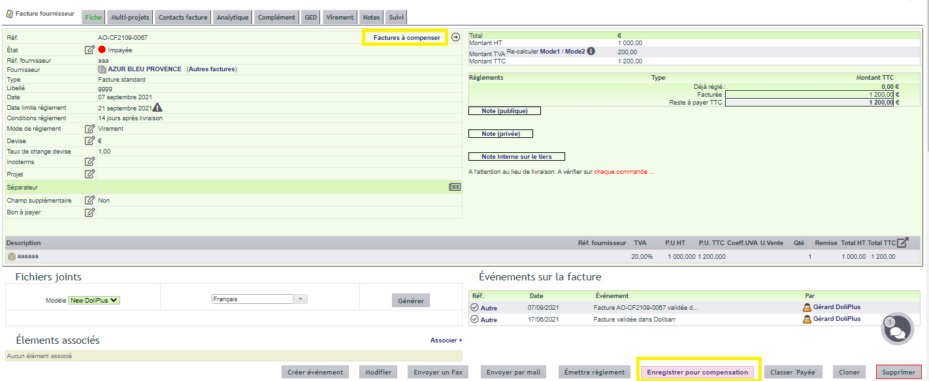Click the info icon beside Mode2
Screen dimensions: 929x381
[591, 52]
